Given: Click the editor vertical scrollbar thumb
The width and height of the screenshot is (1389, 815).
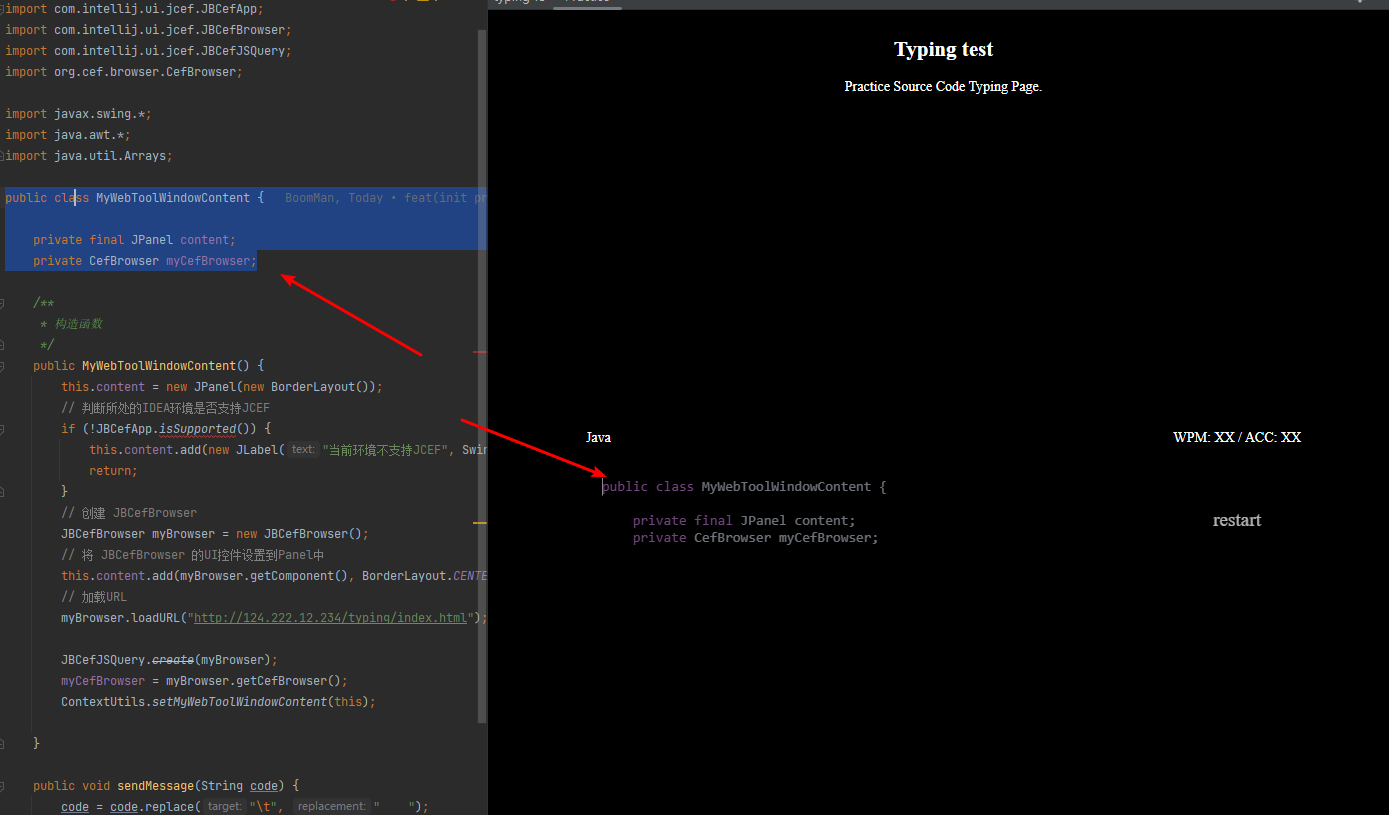Looking at the screenshot, I should pos(483,375).
